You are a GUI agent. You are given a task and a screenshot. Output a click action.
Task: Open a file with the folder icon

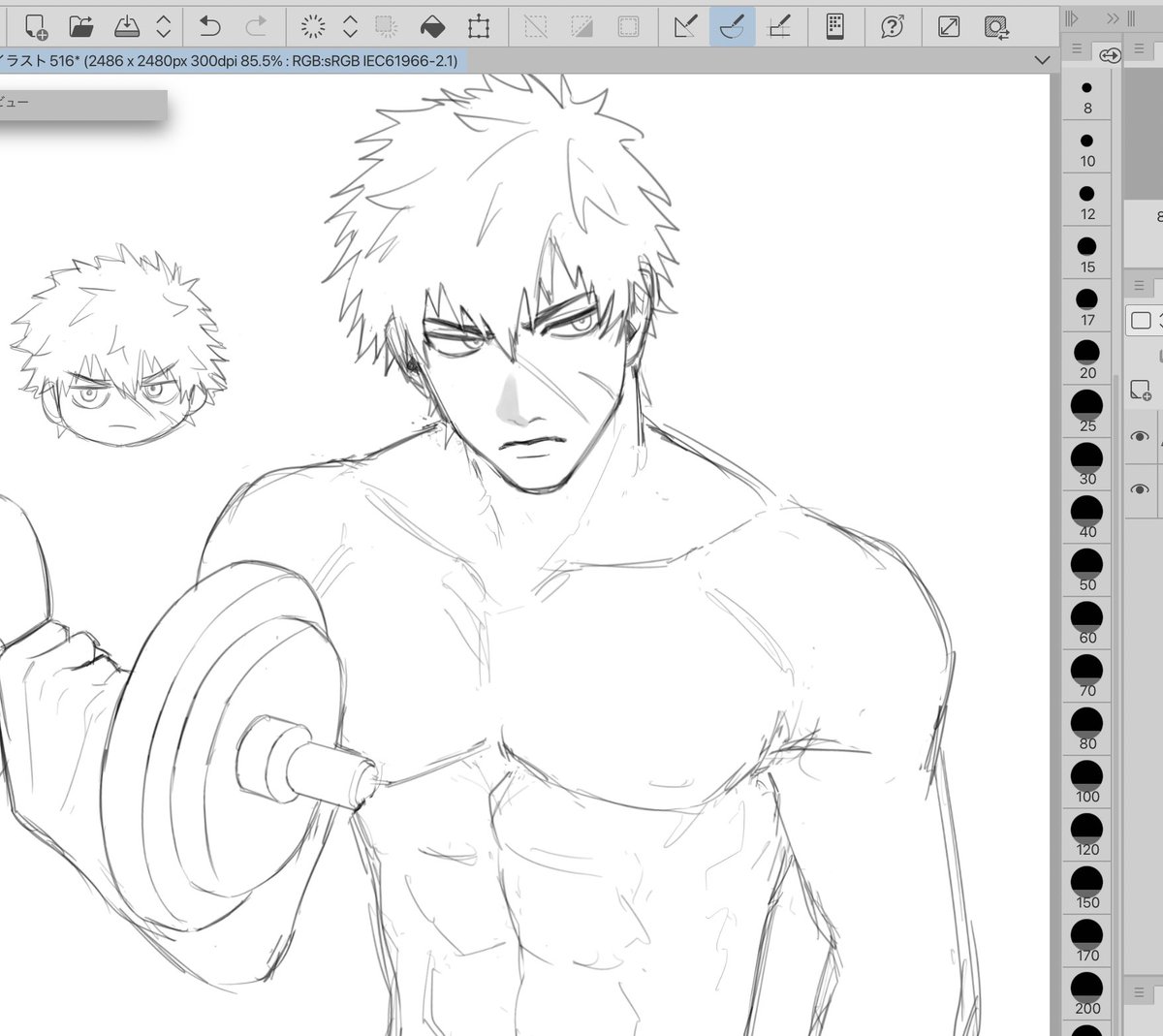(x=81, y=26)
